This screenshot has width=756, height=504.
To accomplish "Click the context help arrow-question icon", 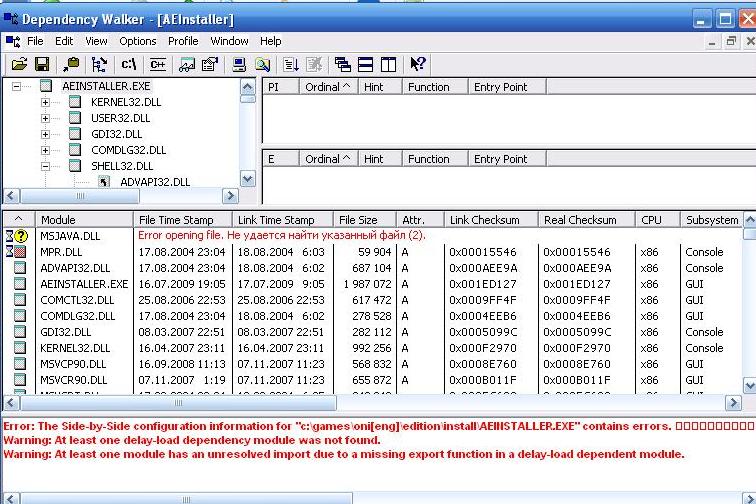I will (x=418, y=65).
